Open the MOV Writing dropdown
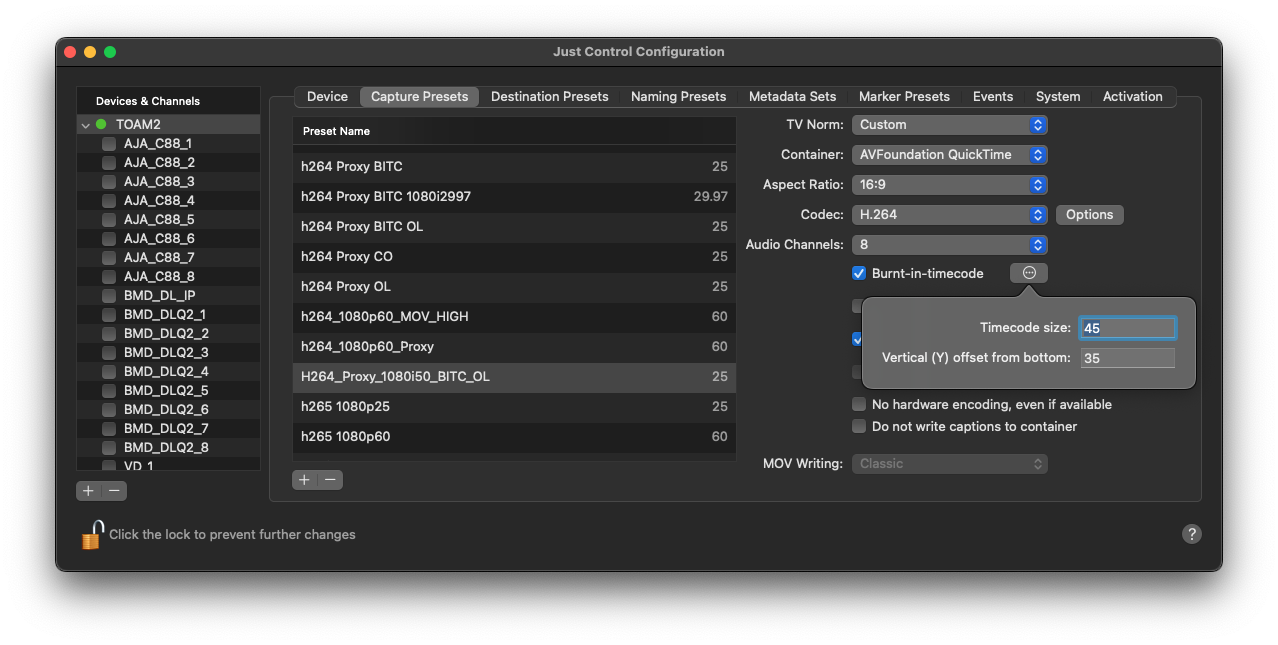Screen dimensions: 1278x645 point(949,464)
